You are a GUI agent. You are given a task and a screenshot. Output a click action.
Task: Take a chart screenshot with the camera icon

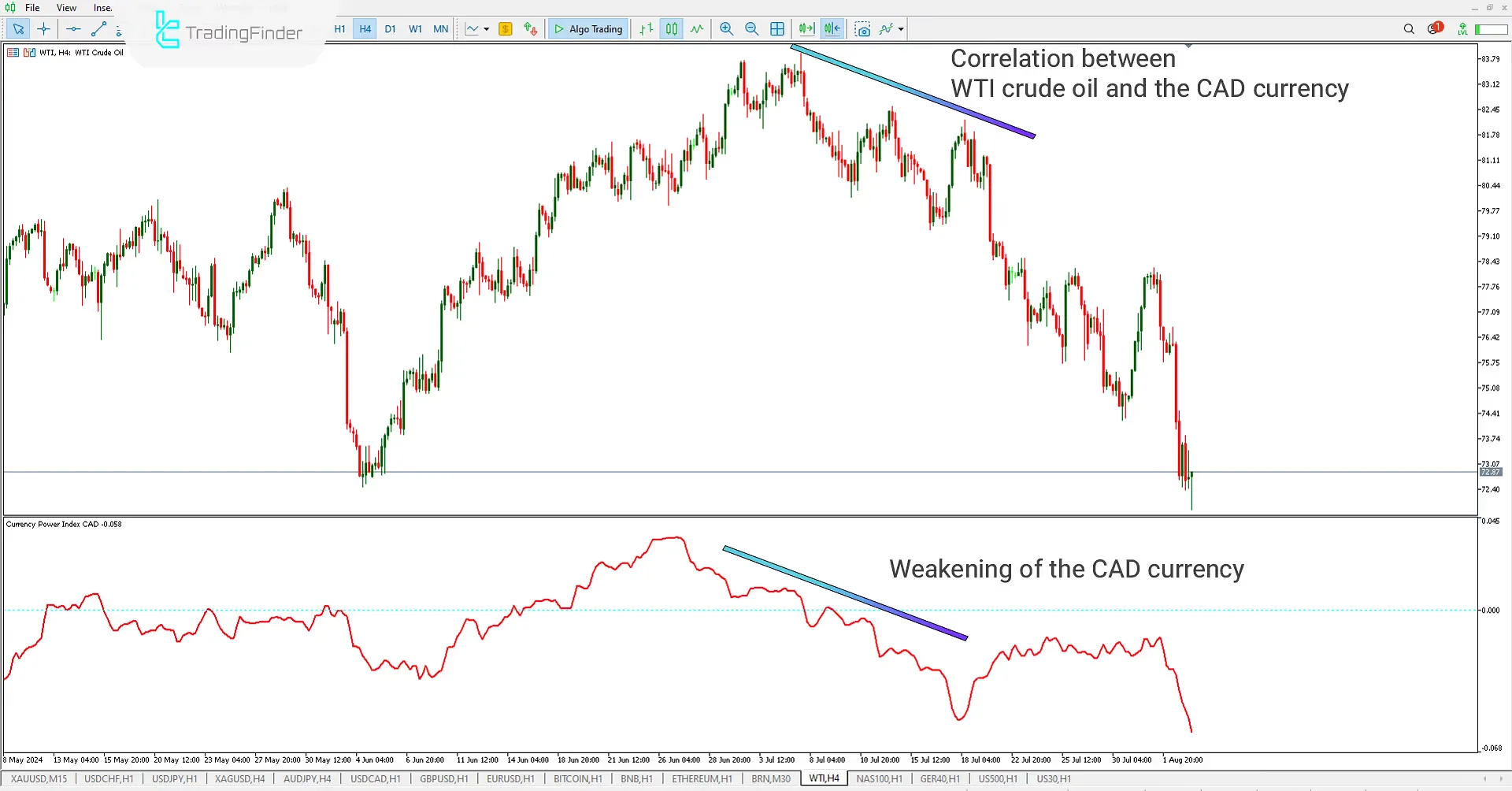click(x=863, y=29)
